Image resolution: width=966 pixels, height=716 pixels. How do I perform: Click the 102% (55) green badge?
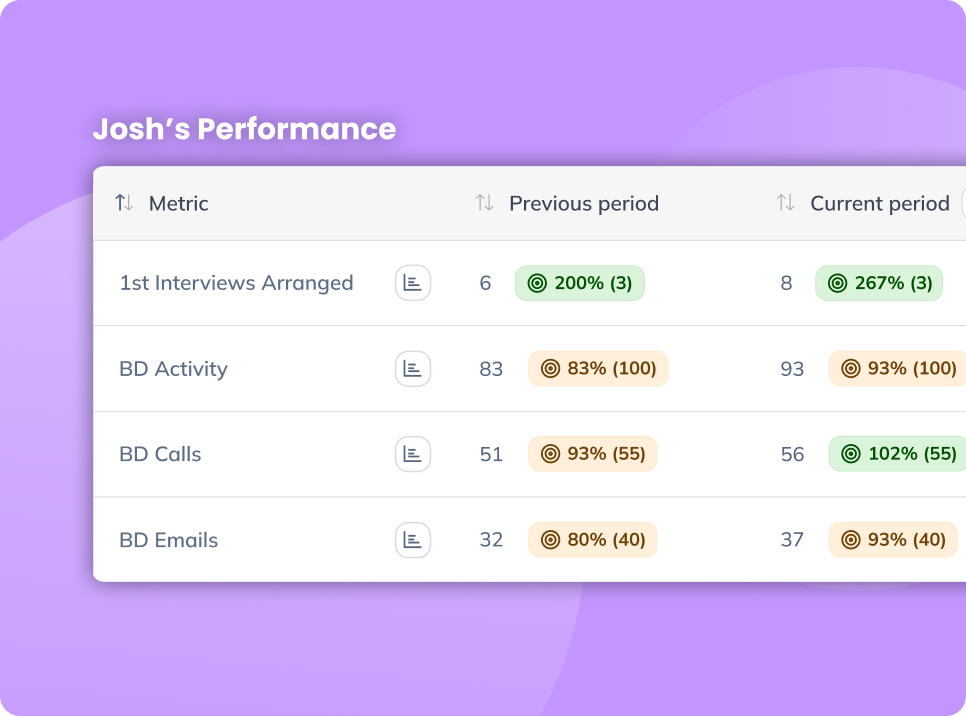(x=897, y=454)
